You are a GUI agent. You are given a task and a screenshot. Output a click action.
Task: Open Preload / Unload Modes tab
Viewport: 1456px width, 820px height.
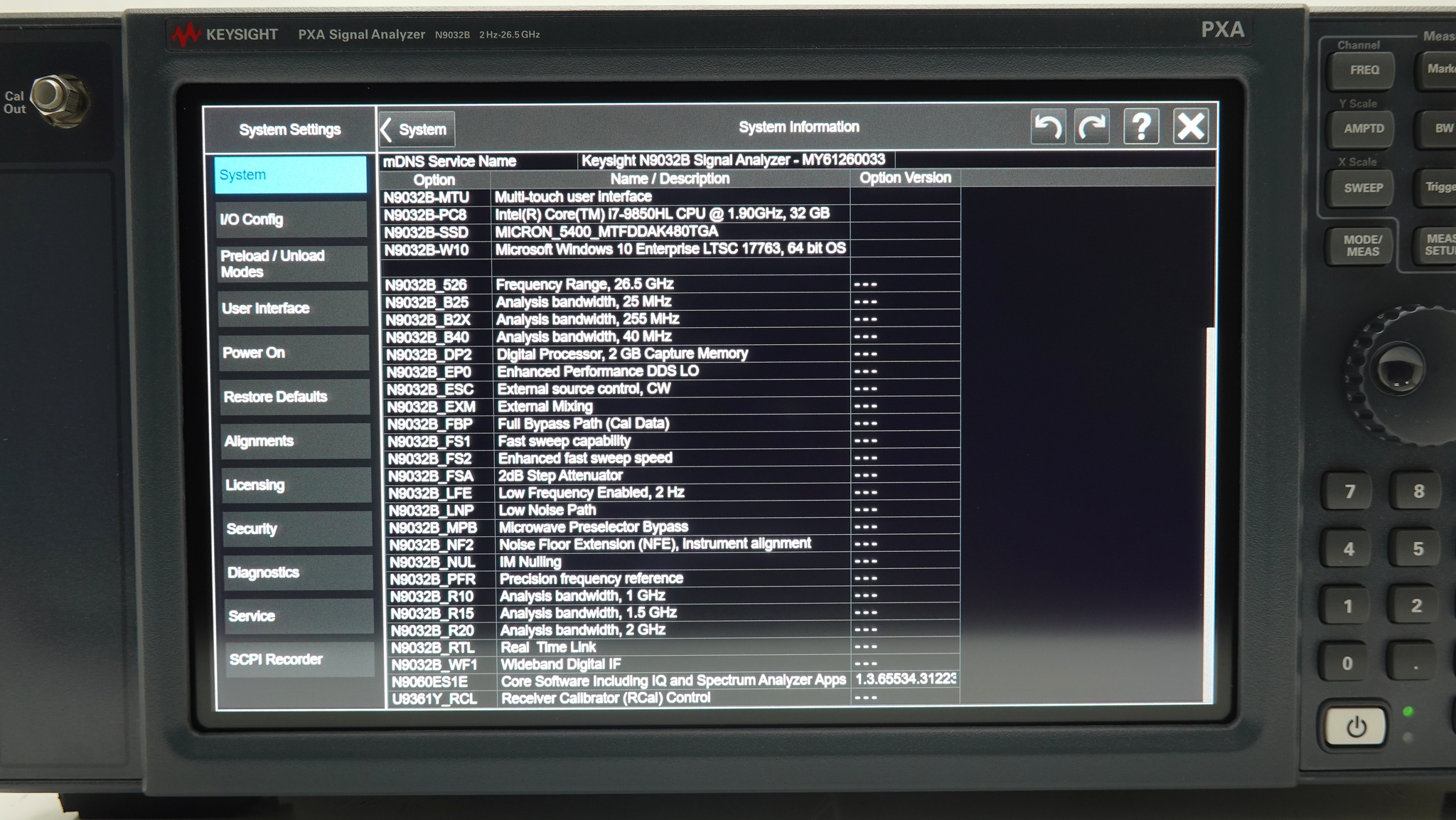coord(293,264)
